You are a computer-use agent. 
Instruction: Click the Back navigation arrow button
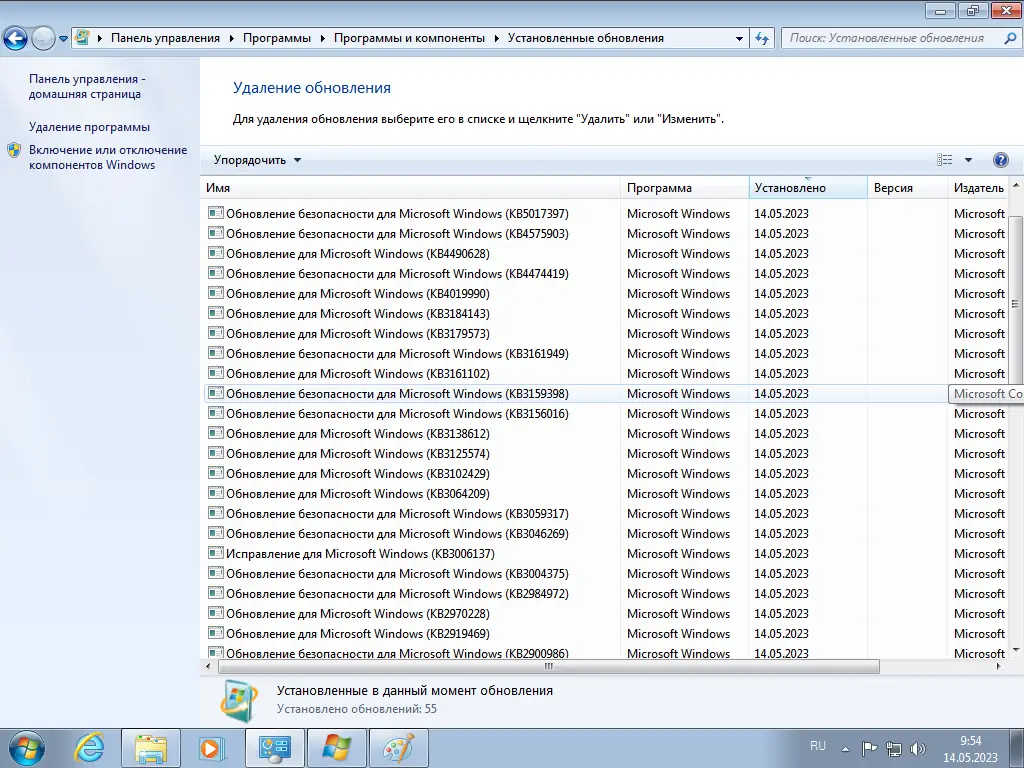(16, 39)
